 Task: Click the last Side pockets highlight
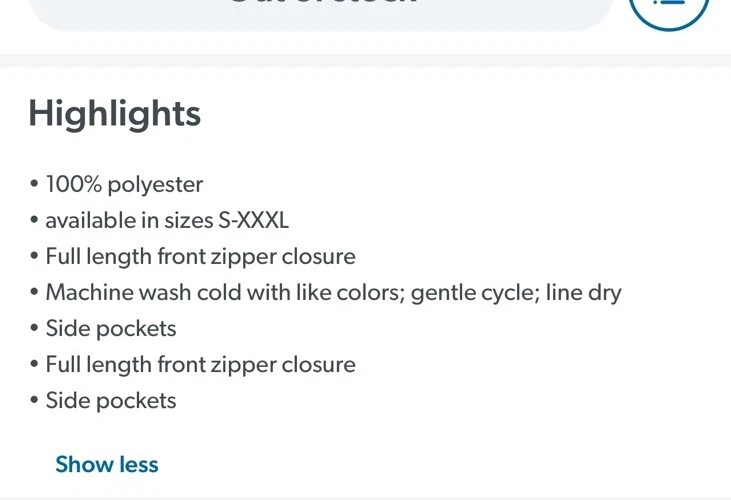click(x=111, y=401)
